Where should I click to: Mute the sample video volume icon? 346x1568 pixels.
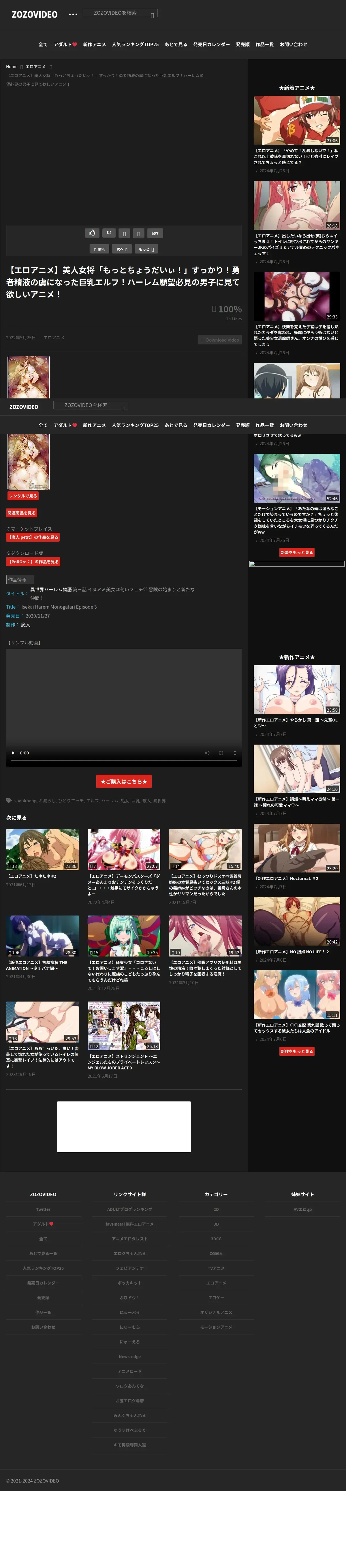(x=207, y=753)
